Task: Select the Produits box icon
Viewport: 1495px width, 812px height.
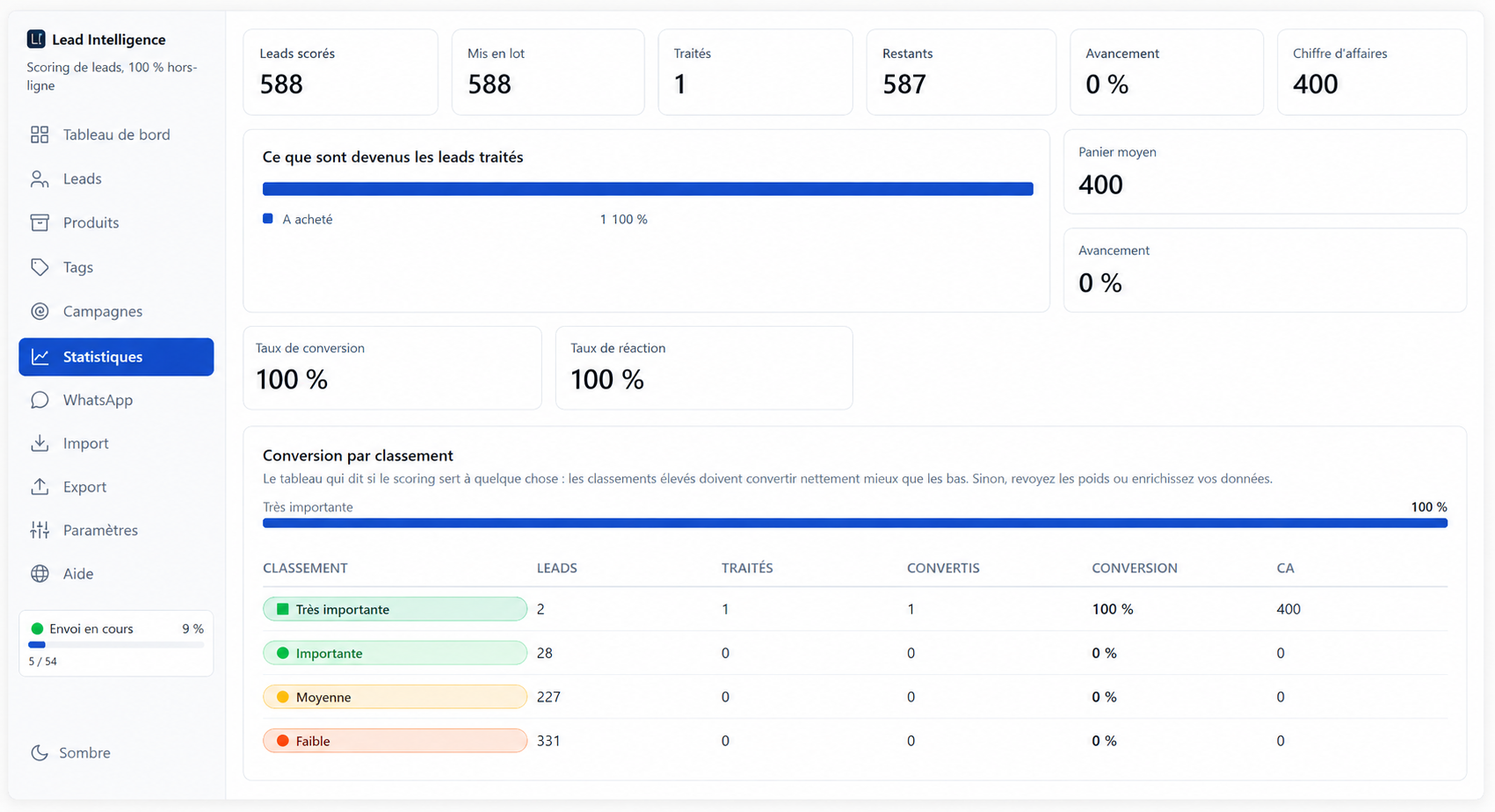Action: tap(40, 222)
